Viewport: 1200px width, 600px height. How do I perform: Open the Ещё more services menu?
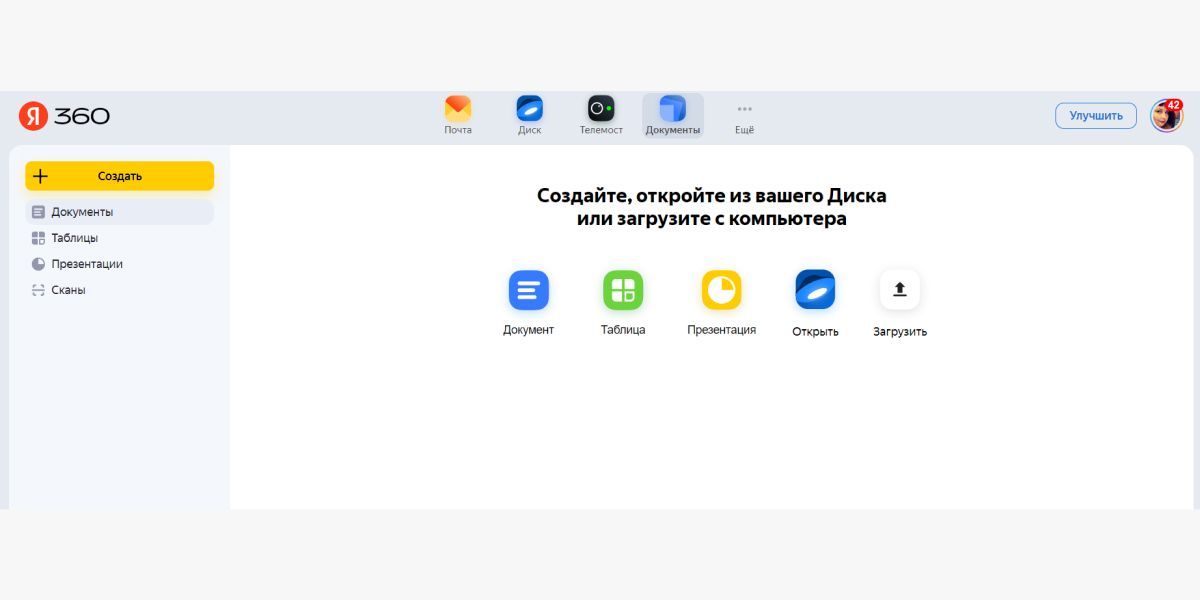744,116
